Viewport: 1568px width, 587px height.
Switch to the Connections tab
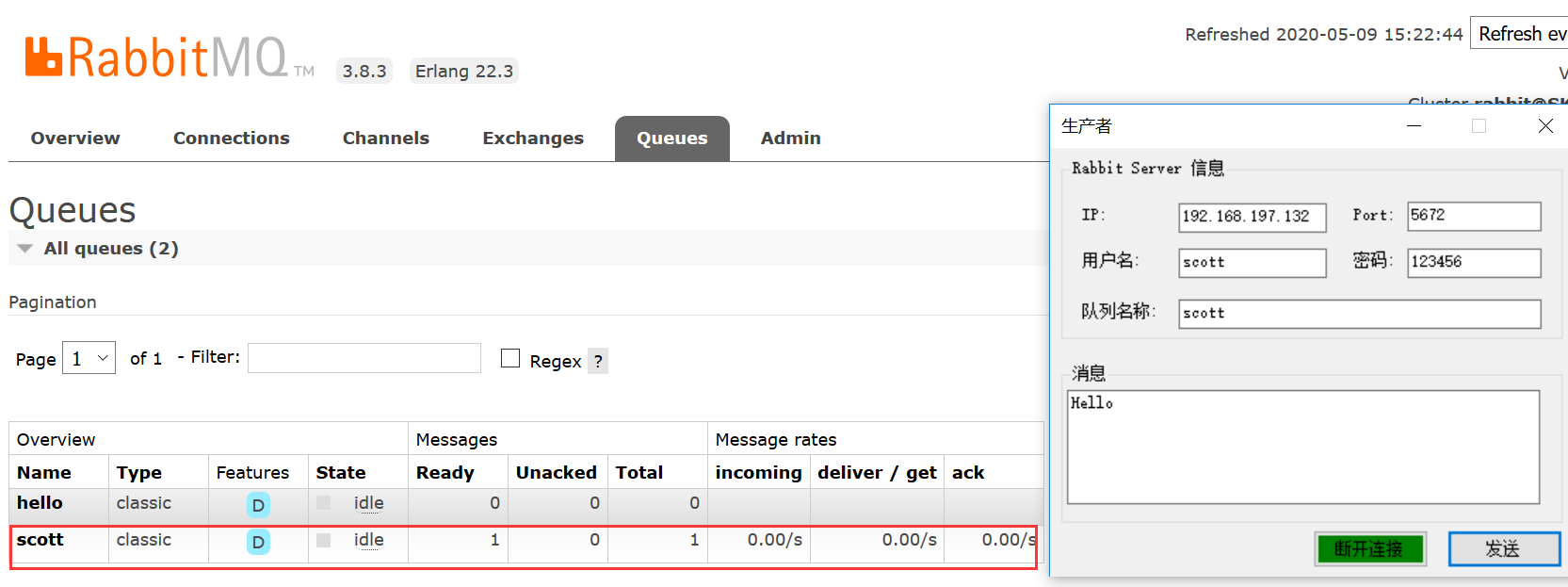click(x=232, y=138)
